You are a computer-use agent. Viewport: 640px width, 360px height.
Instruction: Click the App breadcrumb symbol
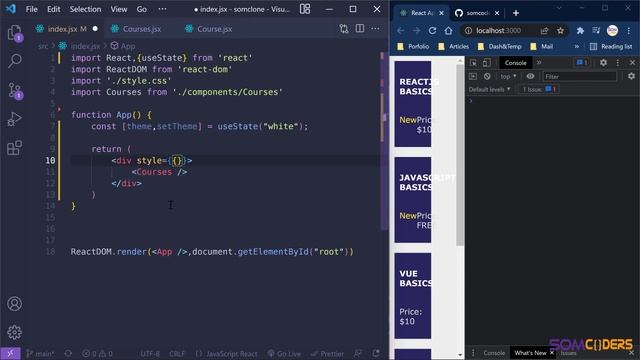point(123,46)
